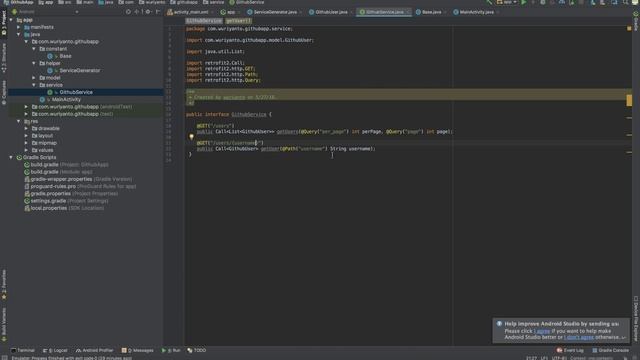Switch to the app editor tab
This screenshot has height=360, width=640.
(x=230, y=12)
